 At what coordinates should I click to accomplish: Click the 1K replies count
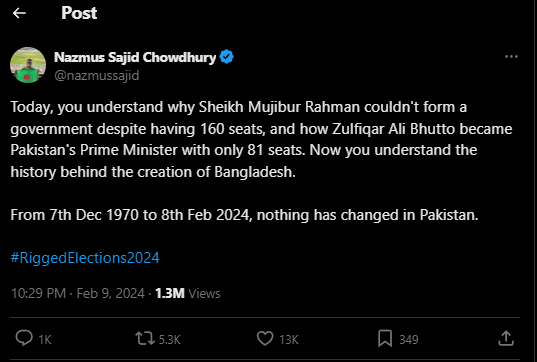click(x=45, y=340)
